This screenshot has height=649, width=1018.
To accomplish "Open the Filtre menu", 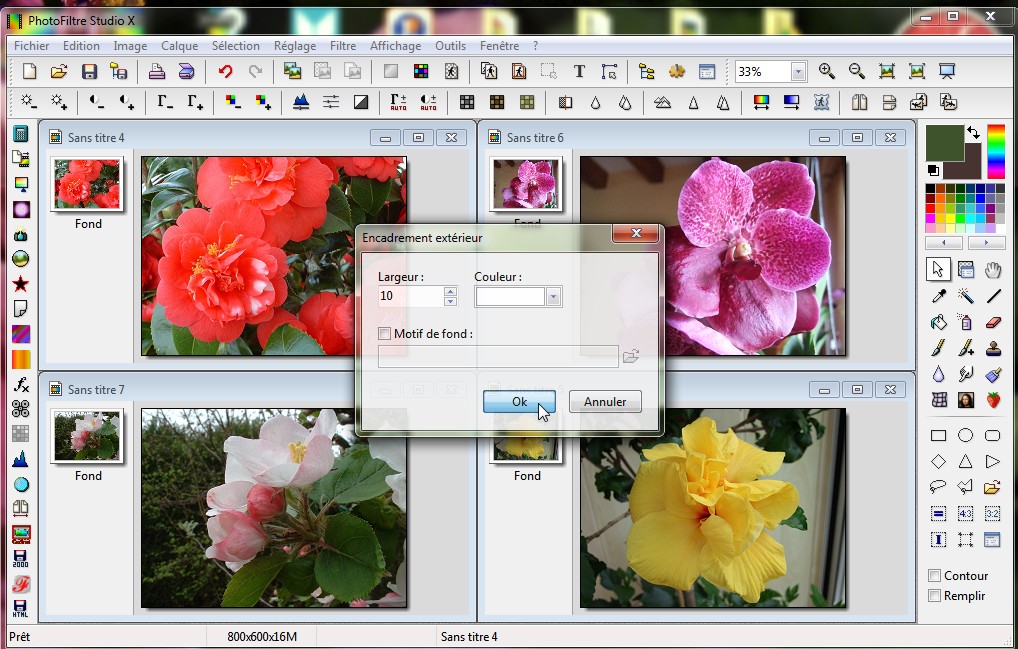I will pos(343,46).
